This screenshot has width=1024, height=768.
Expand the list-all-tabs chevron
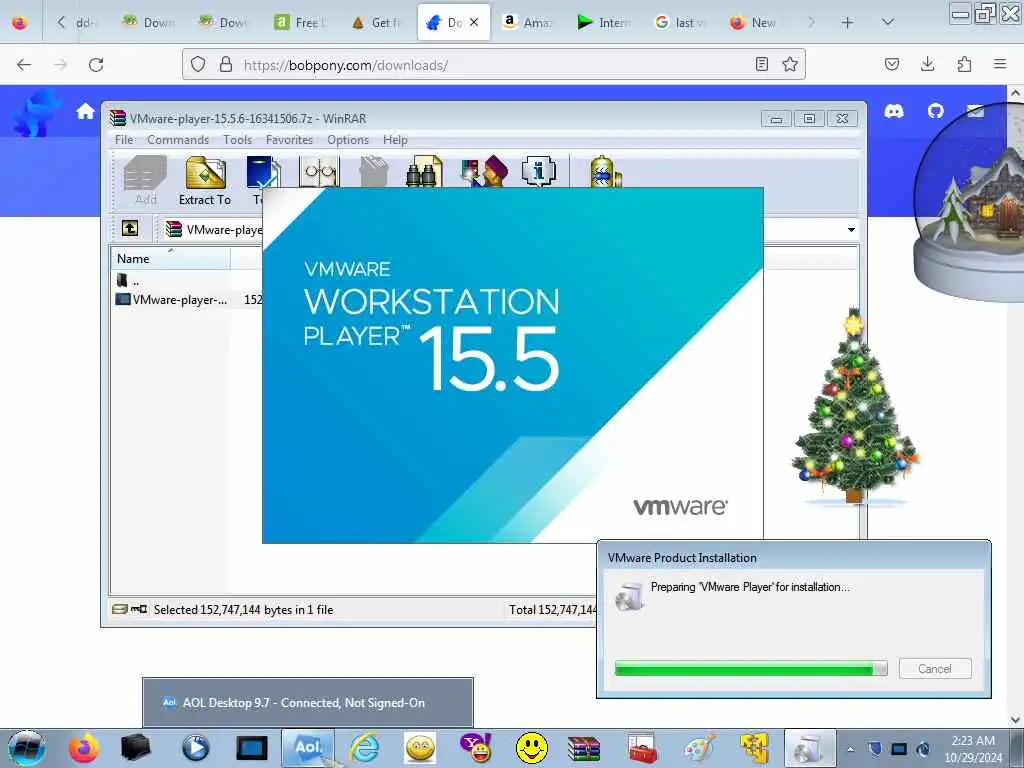(888, 22)
